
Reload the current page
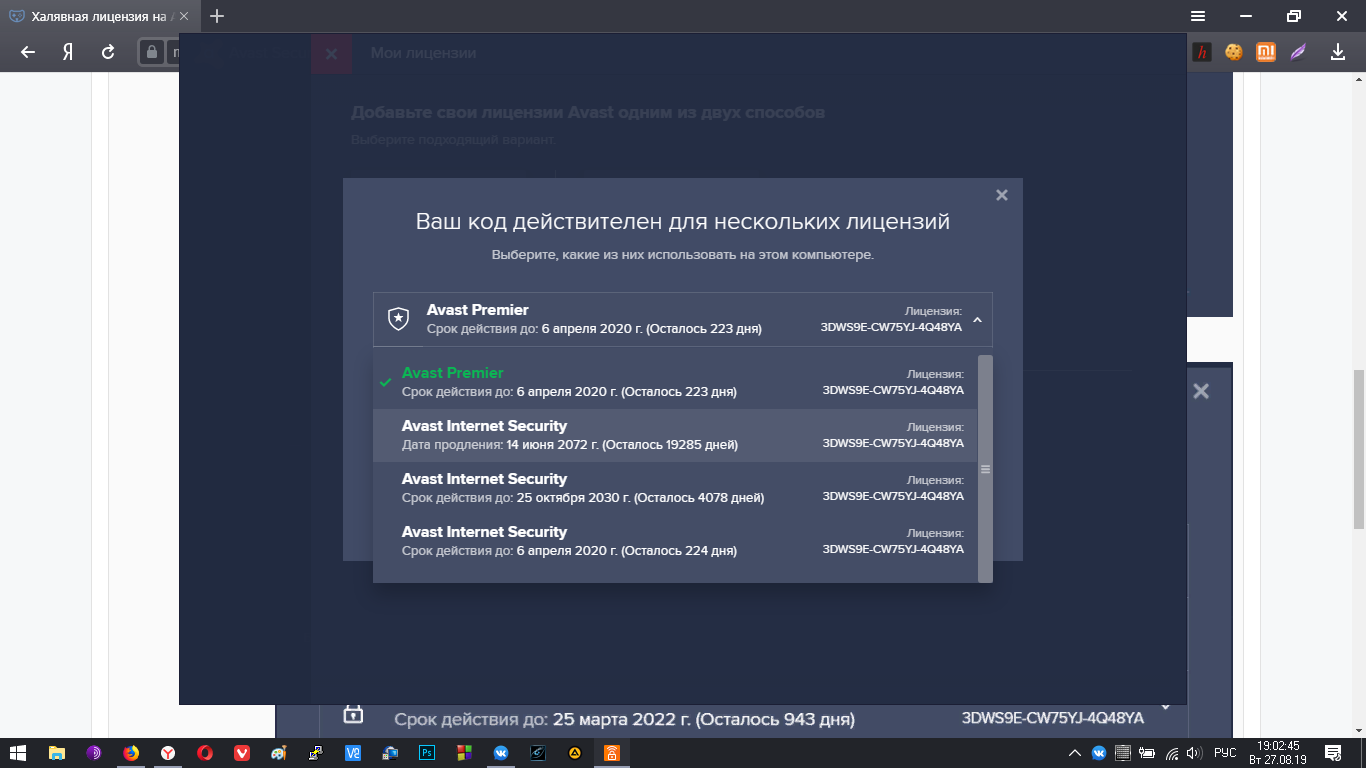[108, 52]
